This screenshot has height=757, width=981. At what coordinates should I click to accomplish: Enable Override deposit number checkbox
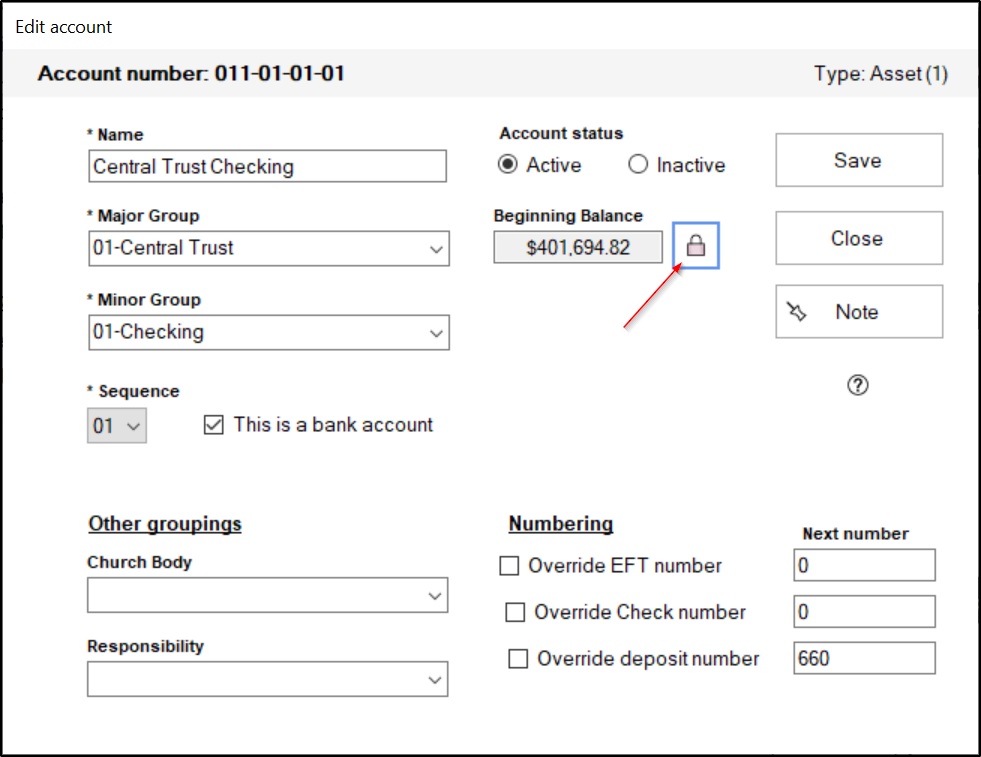click(x=518, y=659)
